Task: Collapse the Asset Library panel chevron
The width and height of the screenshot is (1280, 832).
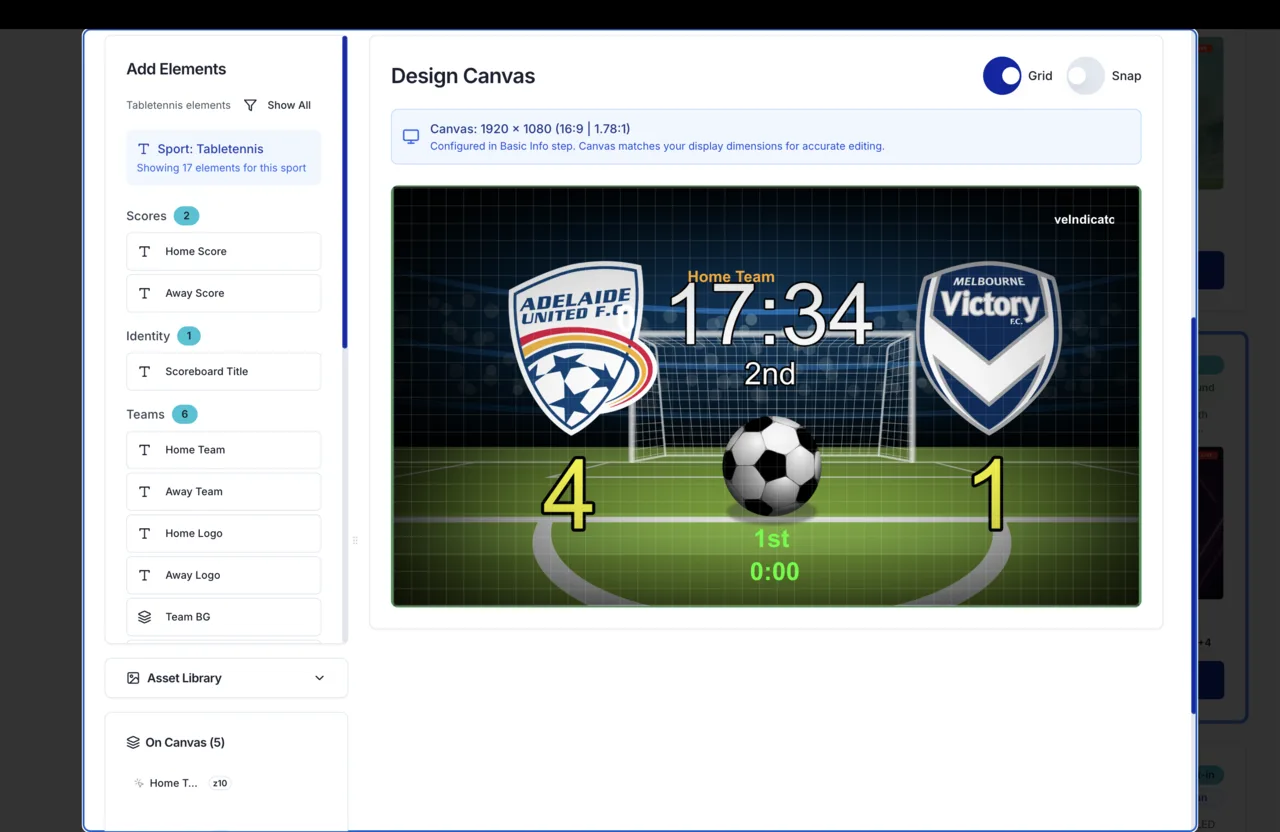Action: 319,678
